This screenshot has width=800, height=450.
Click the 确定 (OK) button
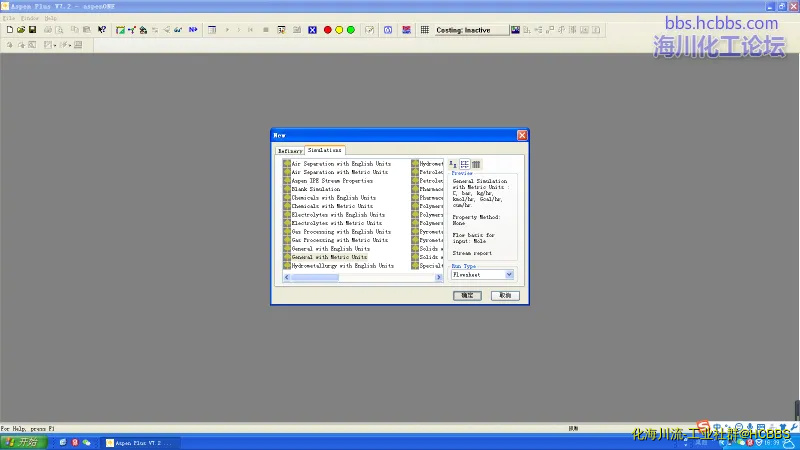pyautogui.click(x=467, y=296)
